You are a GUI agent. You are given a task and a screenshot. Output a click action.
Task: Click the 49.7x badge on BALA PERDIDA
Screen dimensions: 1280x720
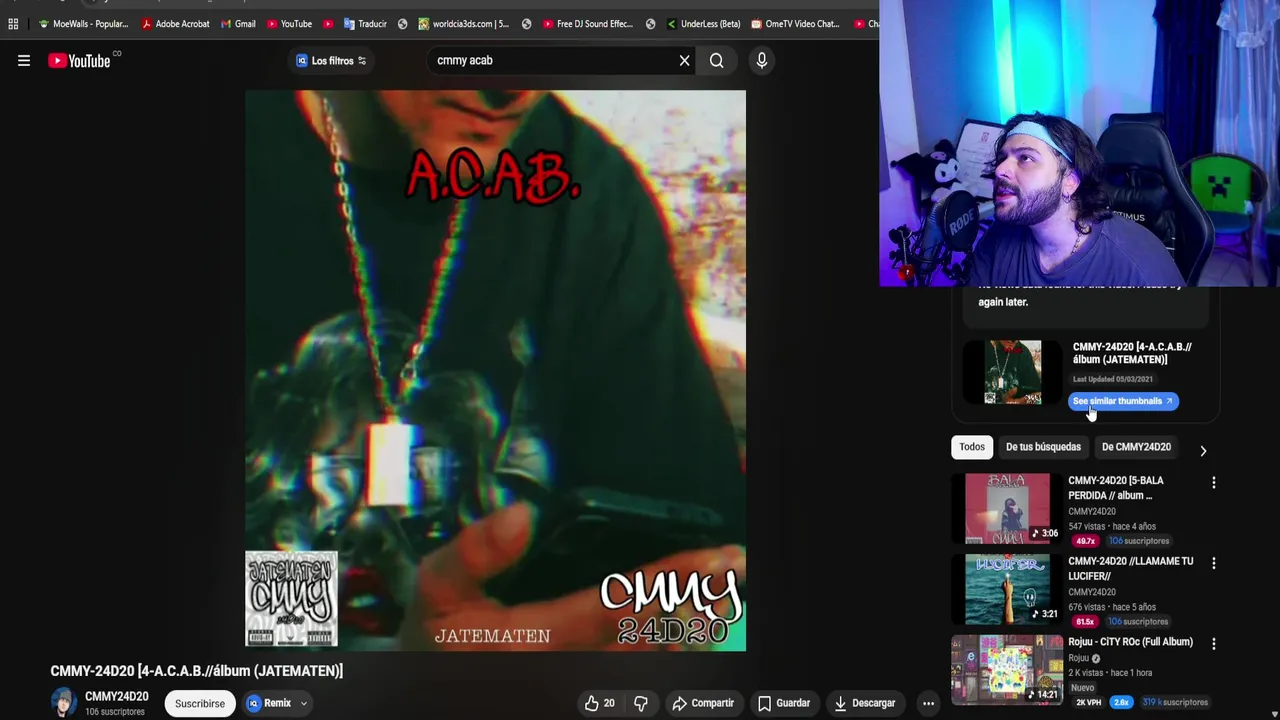click(x=1085, y=541)
